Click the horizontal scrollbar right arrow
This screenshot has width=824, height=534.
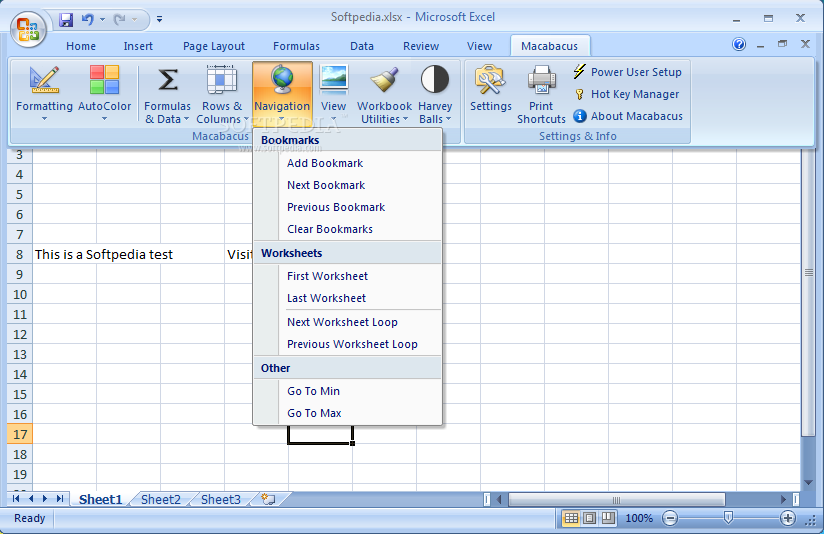(x=783, y=499)
